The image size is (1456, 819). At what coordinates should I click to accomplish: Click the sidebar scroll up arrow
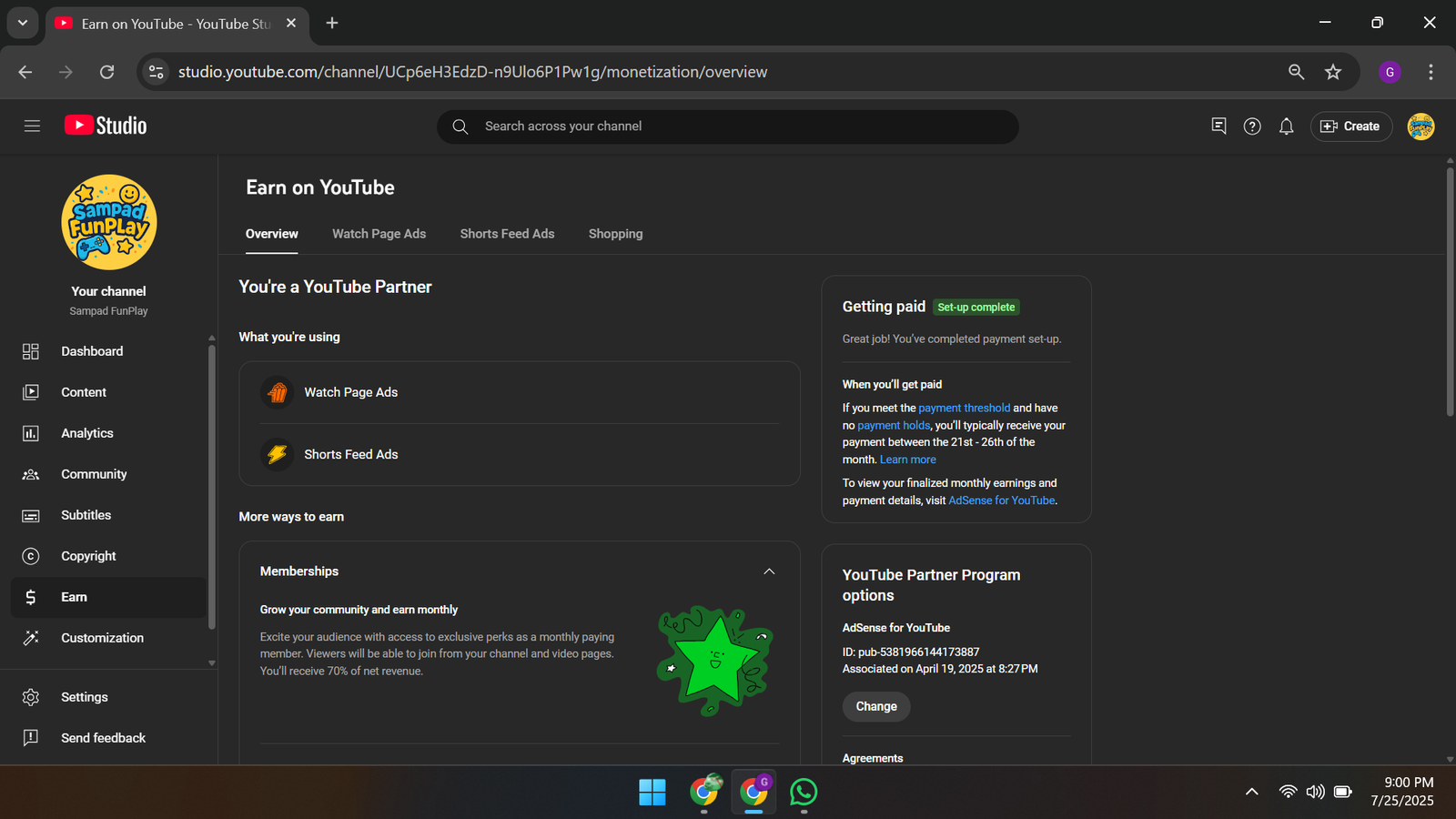pyautogui.click(x=212, y=338)
